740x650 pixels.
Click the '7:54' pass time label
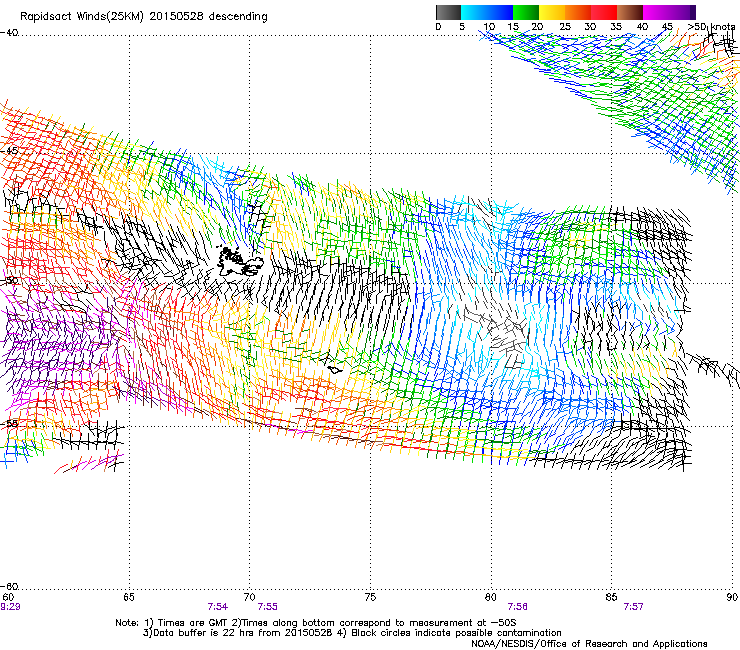coord(218,607)
